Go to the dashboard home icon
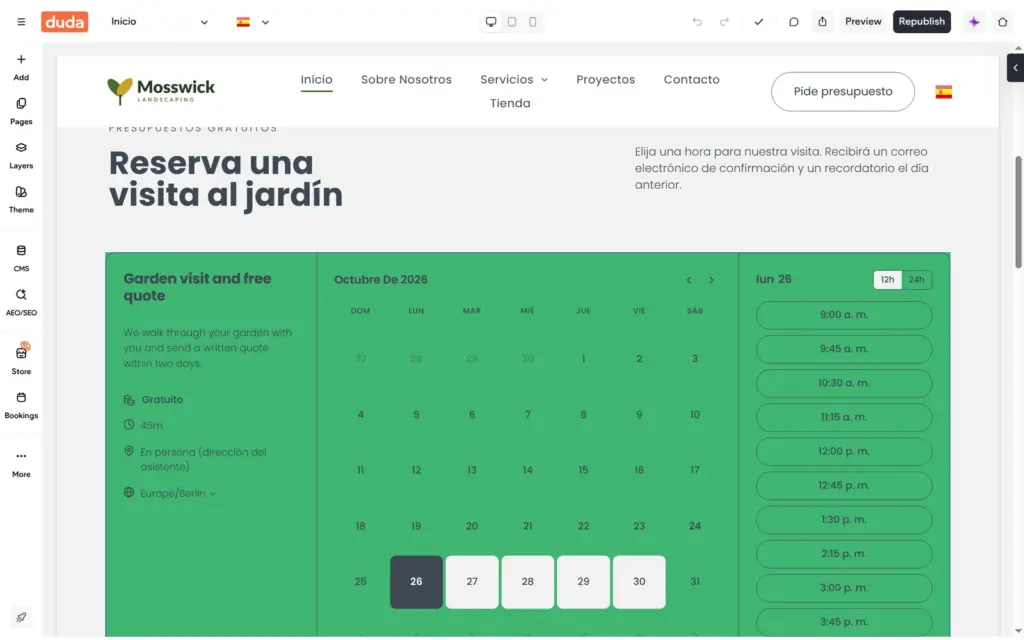 1002,22
